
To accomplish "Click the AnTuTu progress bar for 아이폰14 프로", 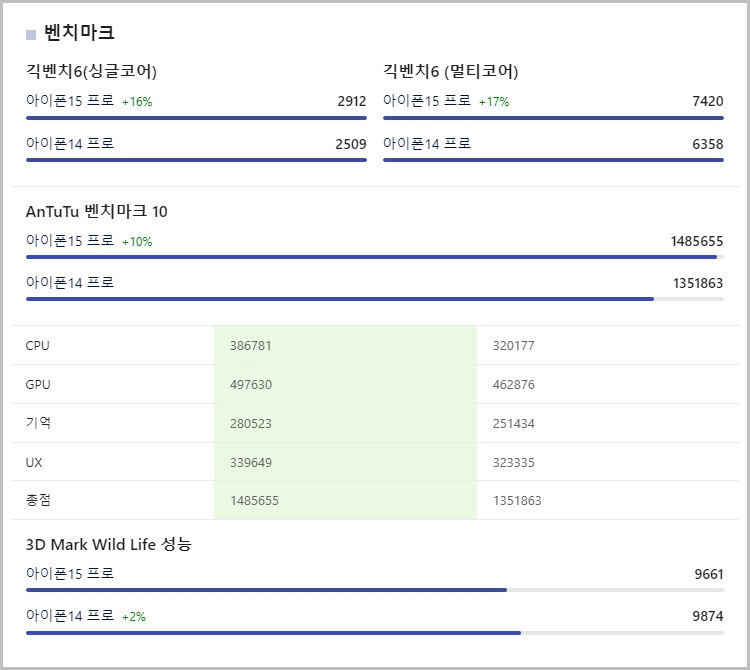I will [x=375, y=299].
